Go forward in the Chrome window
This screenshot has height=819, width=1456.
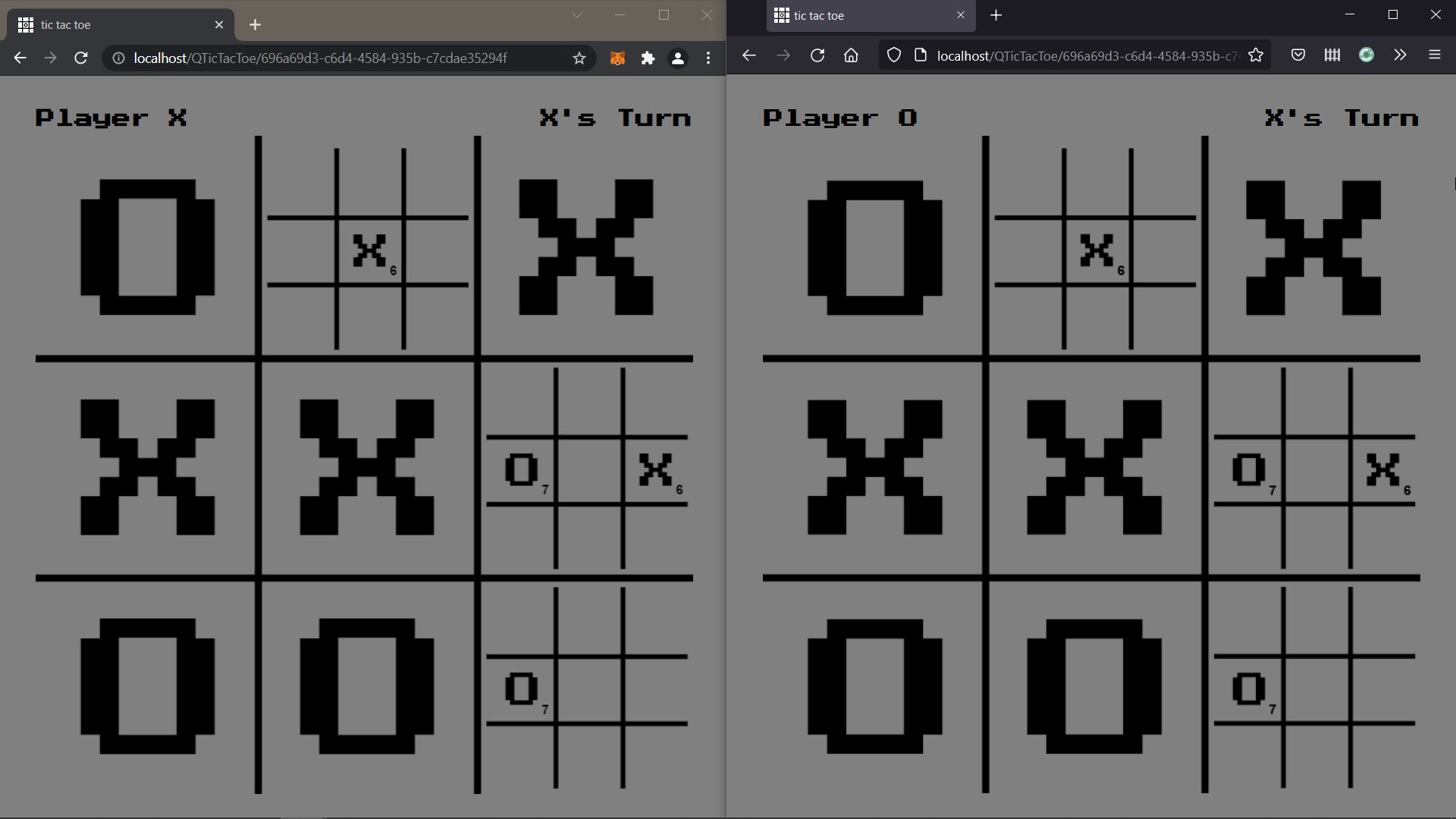pyautogui.click(x=50, y=58)
